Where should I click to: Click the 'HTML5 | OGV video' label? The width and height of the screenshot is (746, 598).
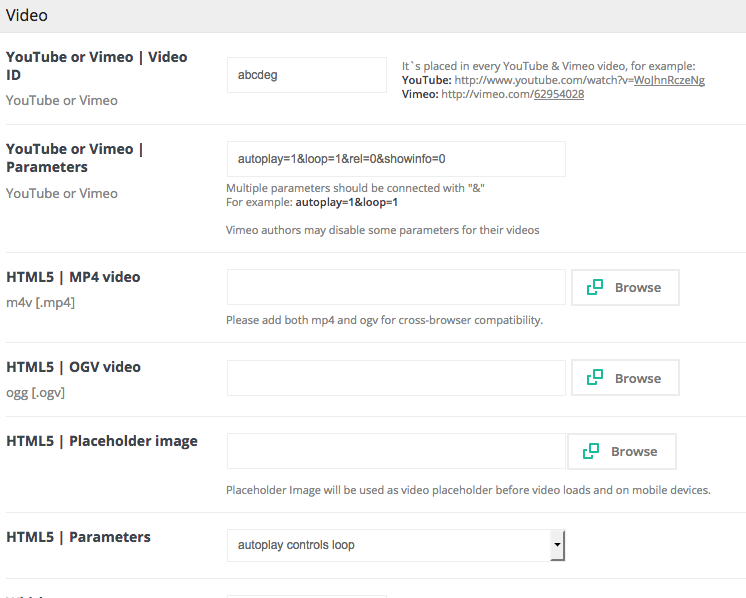click(73, 367)
